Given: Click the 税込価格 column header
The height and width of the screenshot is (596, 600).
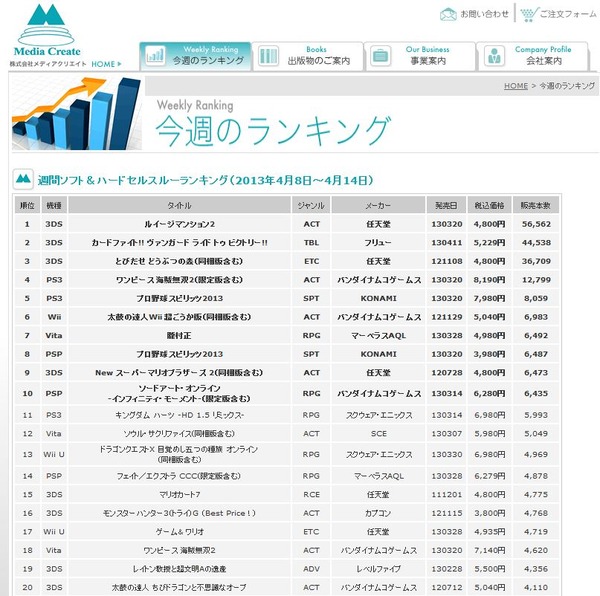Looking at the screenshot, I should pos(489,205).
